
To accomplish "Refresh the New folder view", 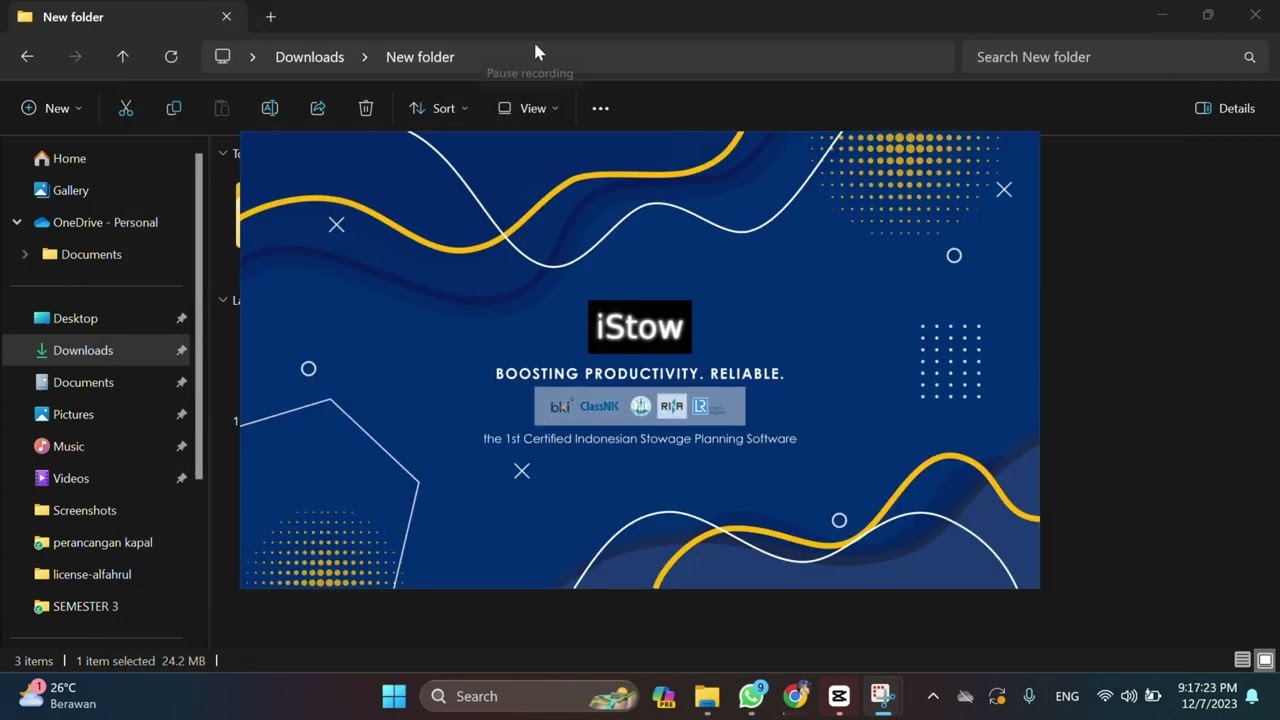I will tap(171, 57).
